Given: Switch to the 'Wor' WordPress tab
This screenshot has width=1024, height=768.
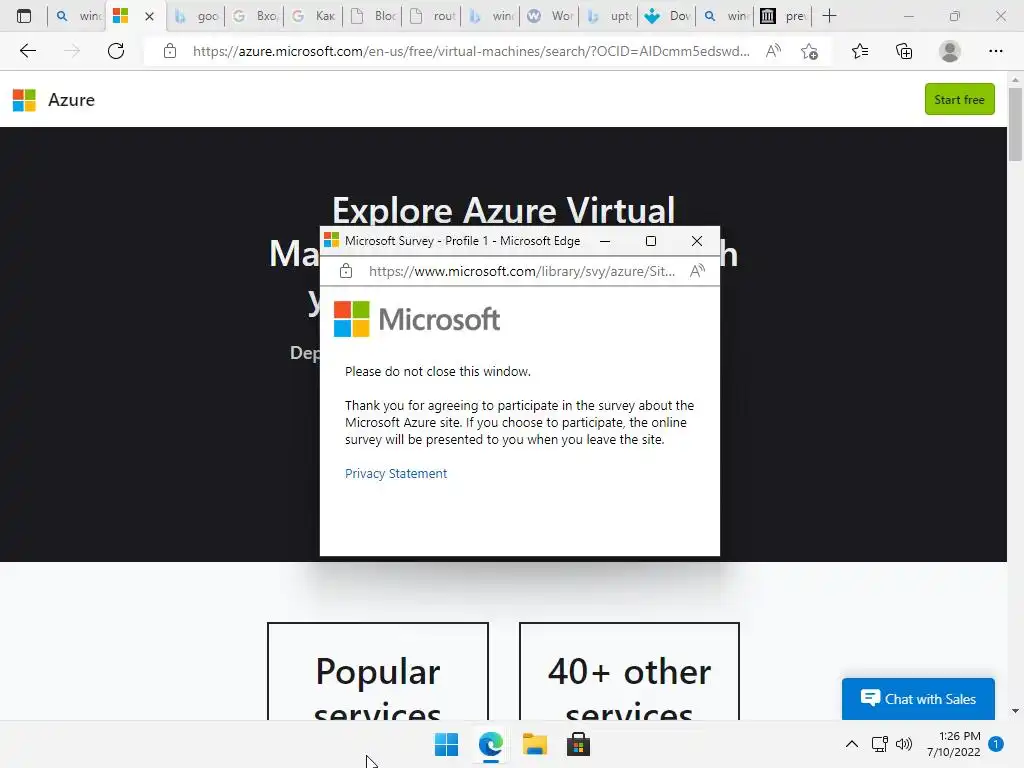Looking at the screenshot, I should click(x=549, y=16).
